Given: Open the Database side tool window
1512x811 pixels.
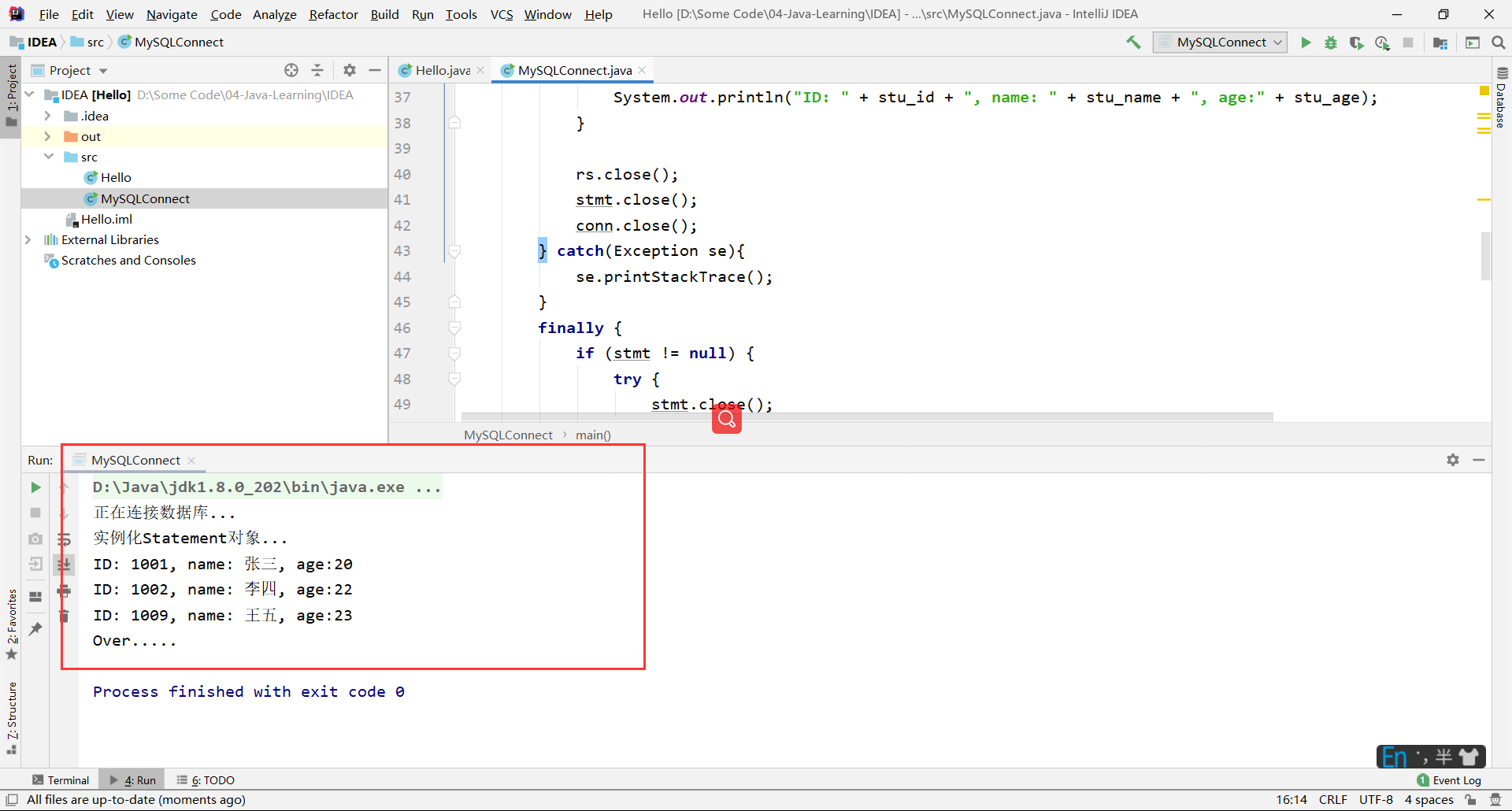Looking at the screenshot, I should (1502, 98).
